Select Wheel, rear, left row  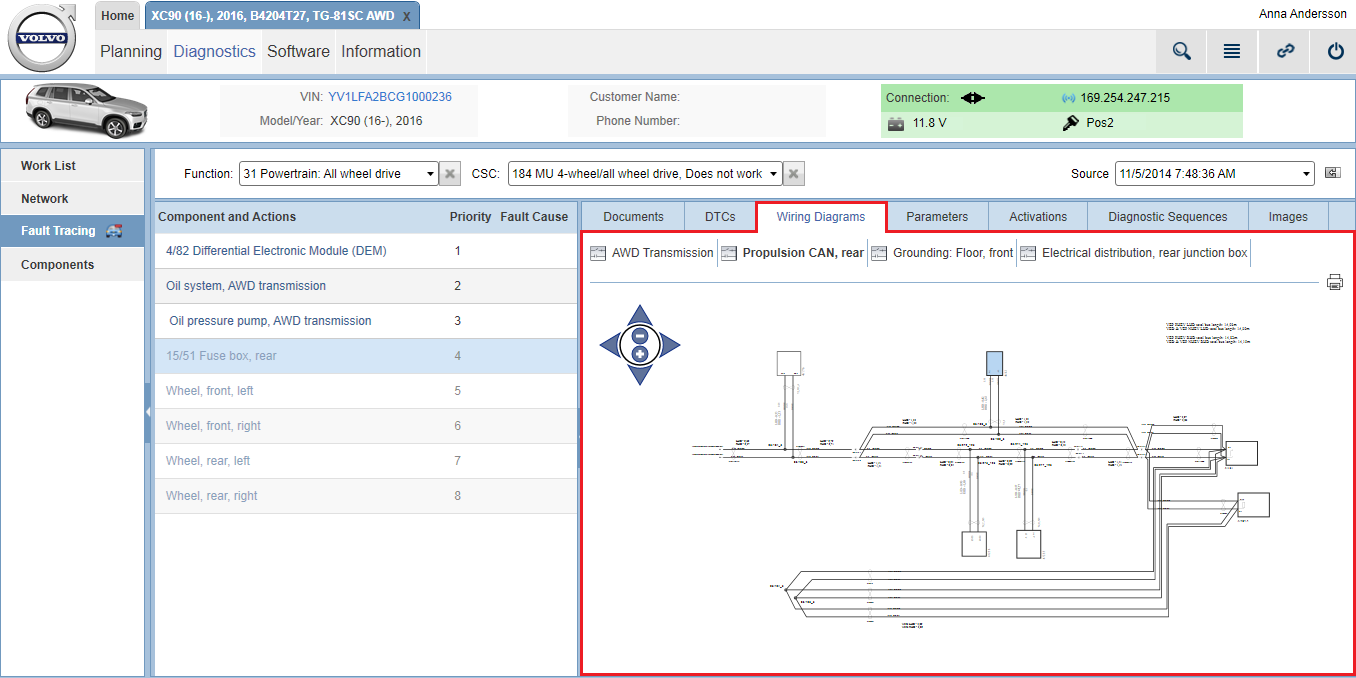click(x=366, y=461)
